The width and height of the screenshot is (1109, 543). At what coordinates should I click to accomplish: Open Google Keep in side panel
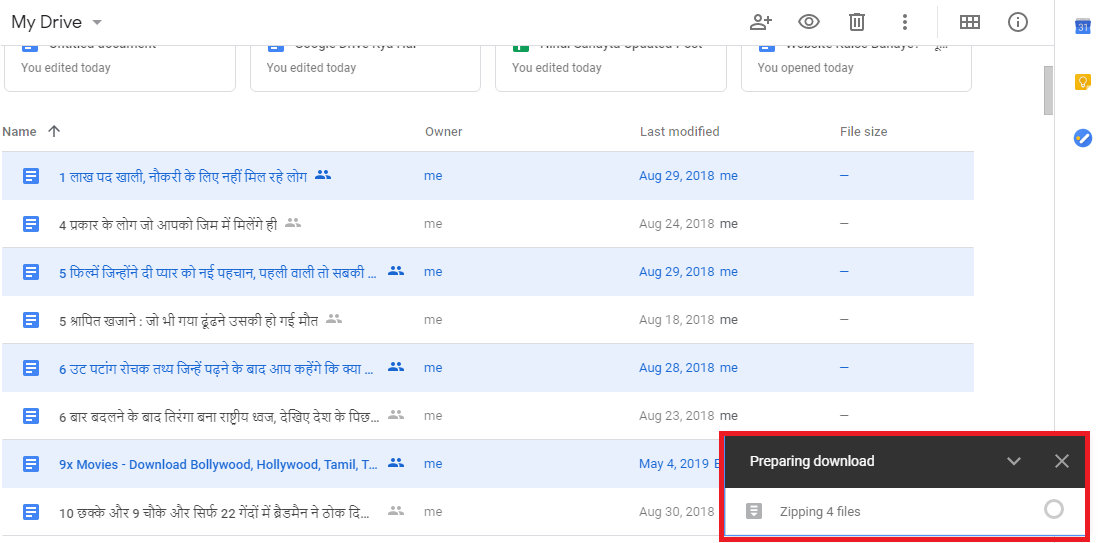click(1083, 81)
